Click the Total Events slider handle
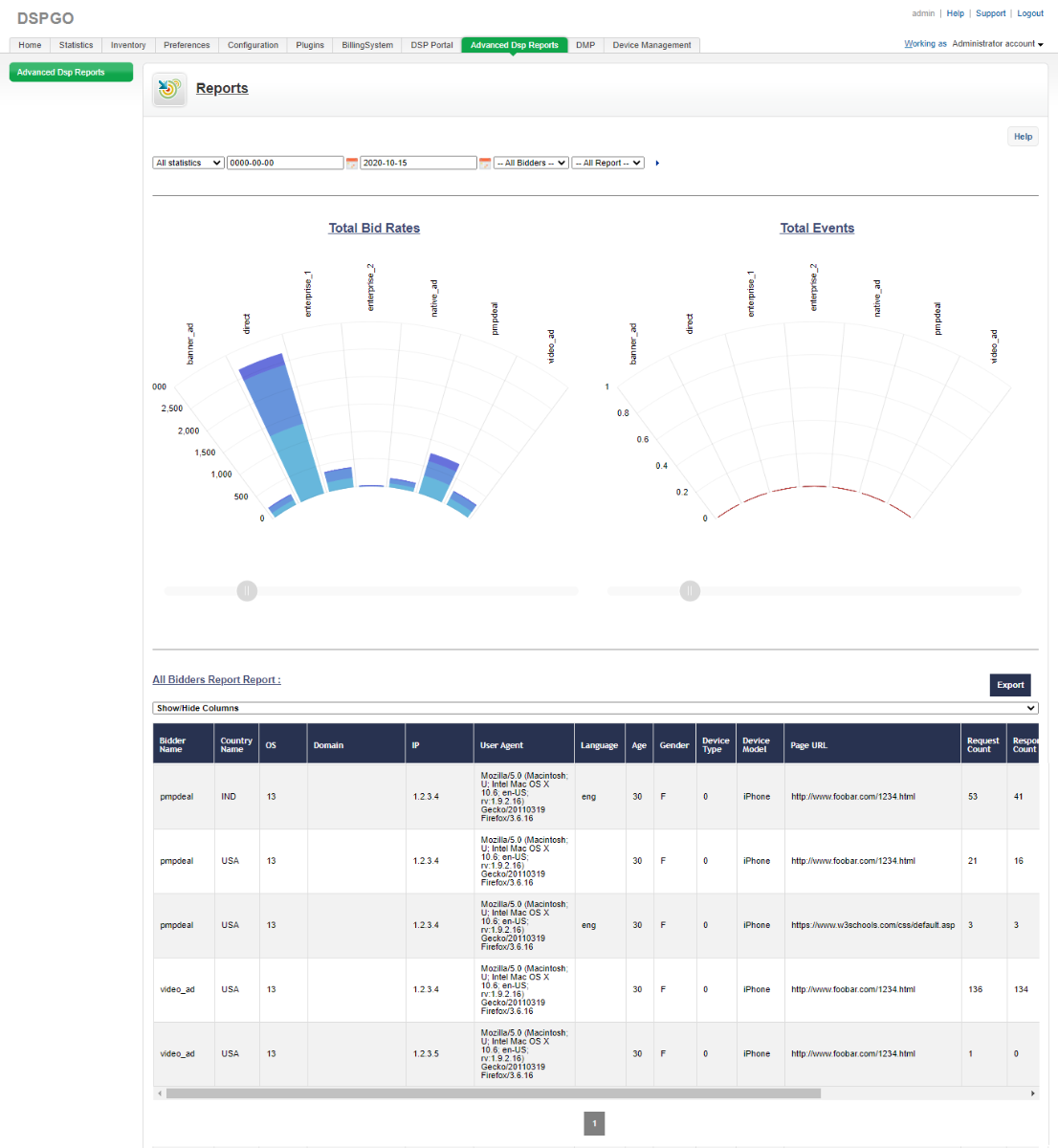Image resolution: width=1058 pixels, height=1148 pixels. (x=690, y=591)
